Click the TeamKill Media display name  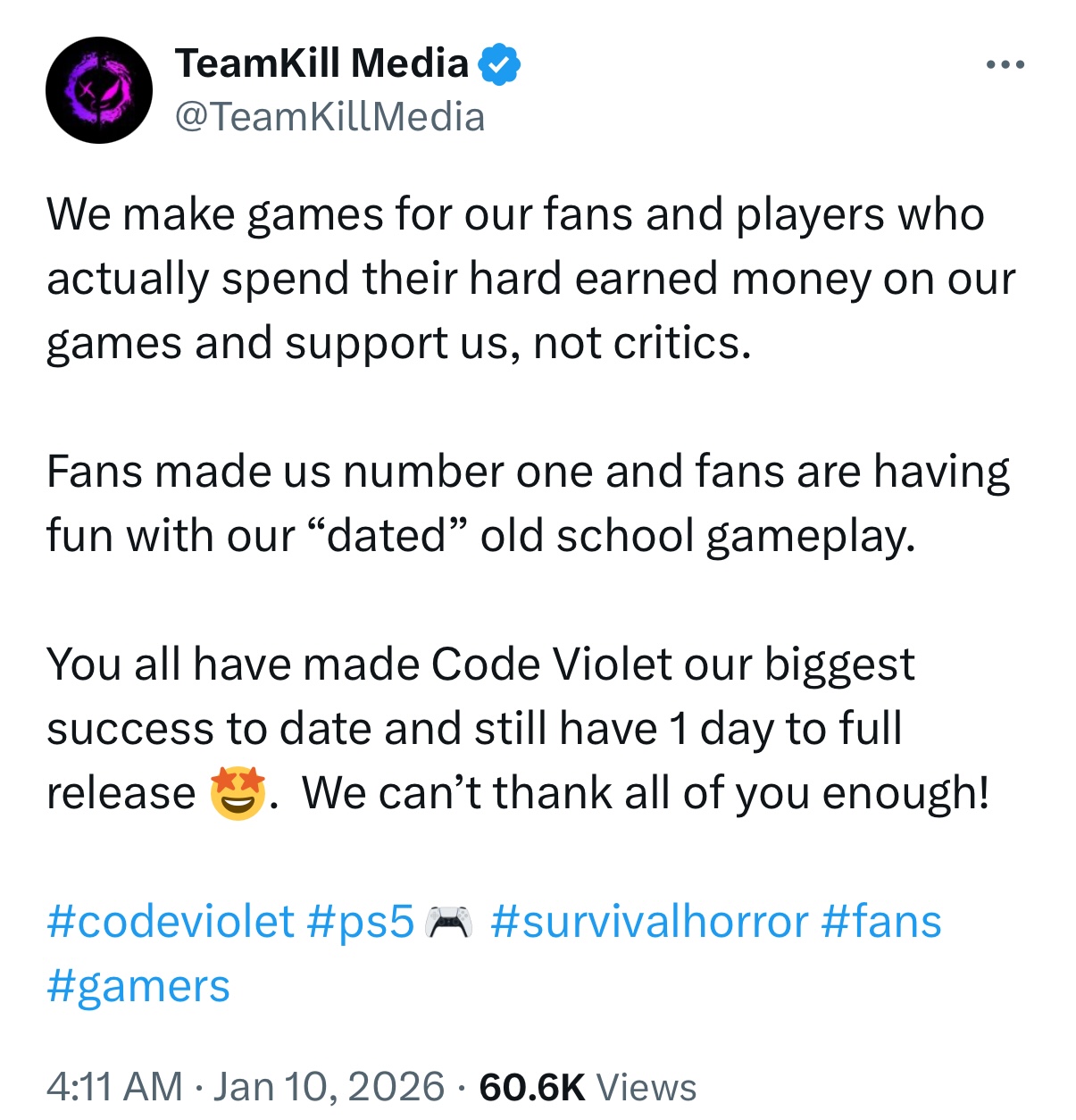321,63
